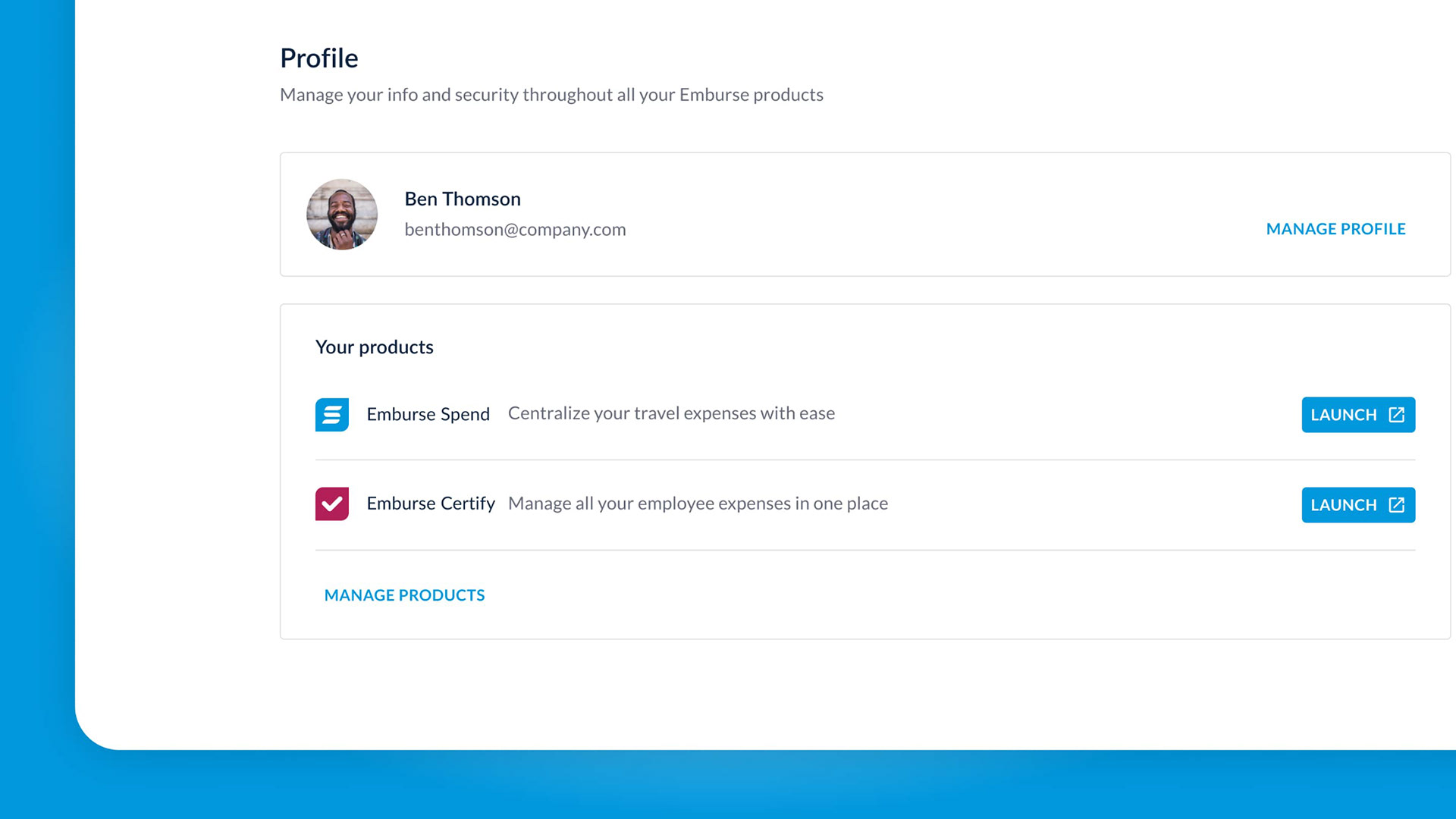Click the Emburse Spend product icon
1456x819 pixels.
tap(332, 415)
